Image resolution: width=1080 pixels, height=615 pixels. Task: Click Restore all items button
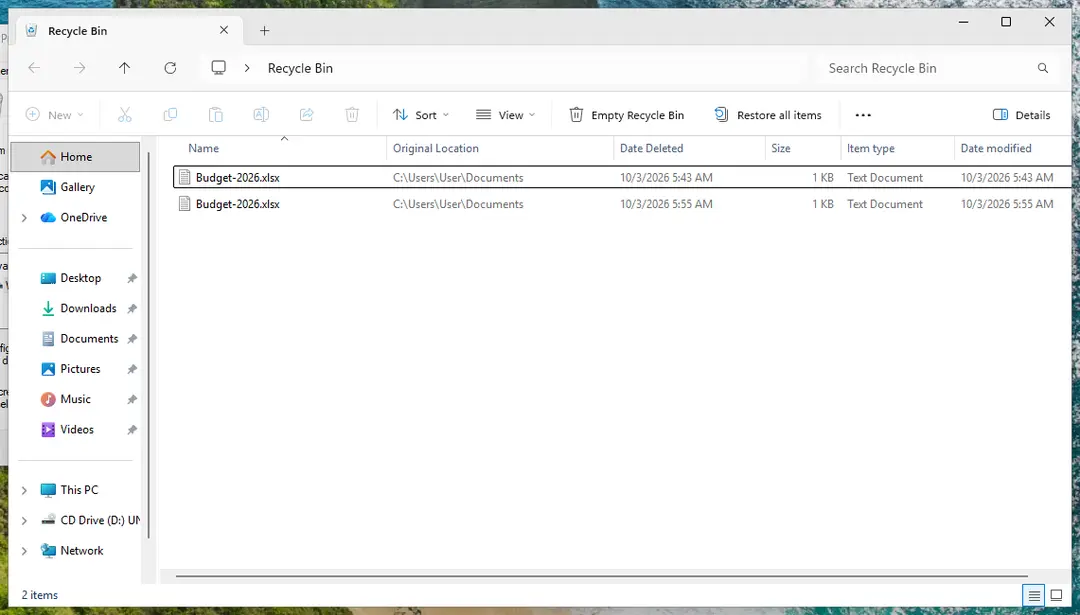768,115
